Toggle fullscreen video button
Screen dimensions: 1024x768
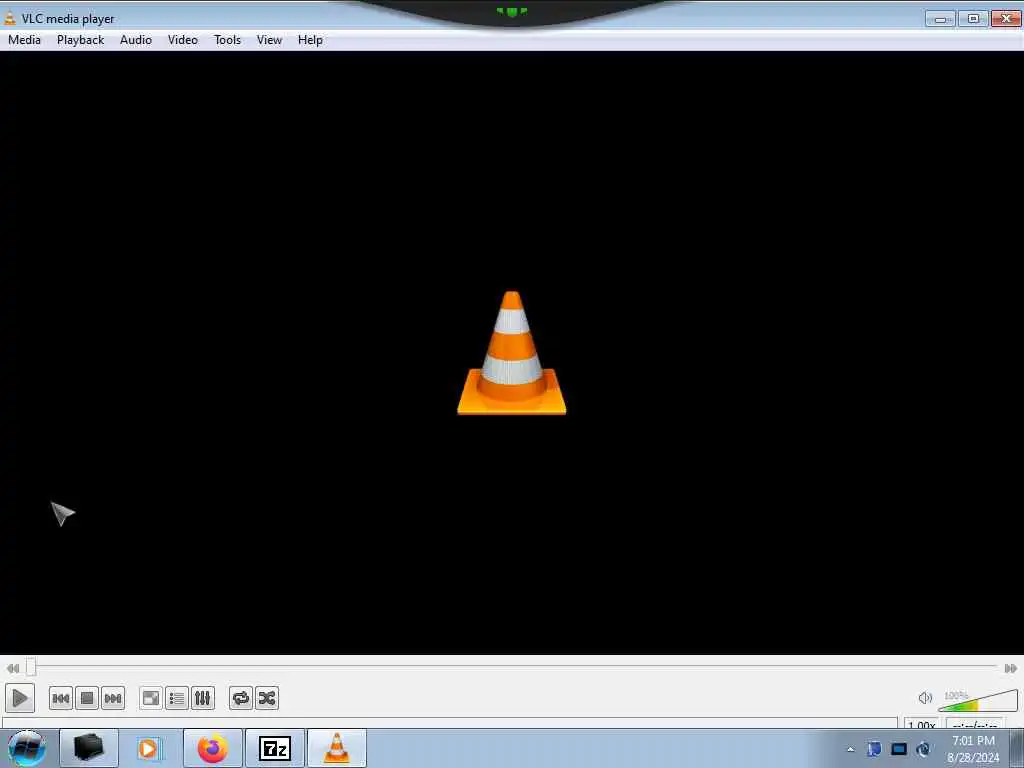pyautogui.click(x=151, y=698)
